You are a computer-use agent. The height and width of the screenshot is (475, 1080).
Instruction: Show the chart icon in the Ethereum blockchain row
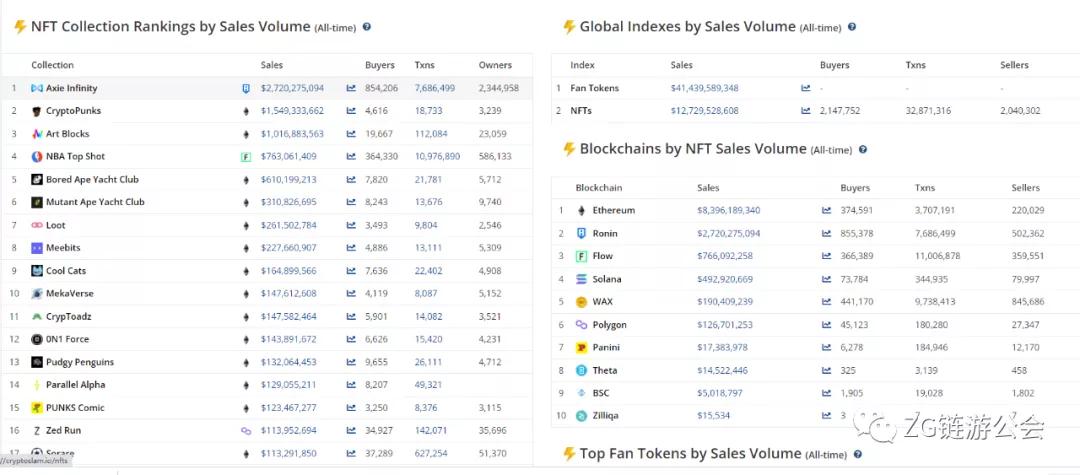point(826,211)
